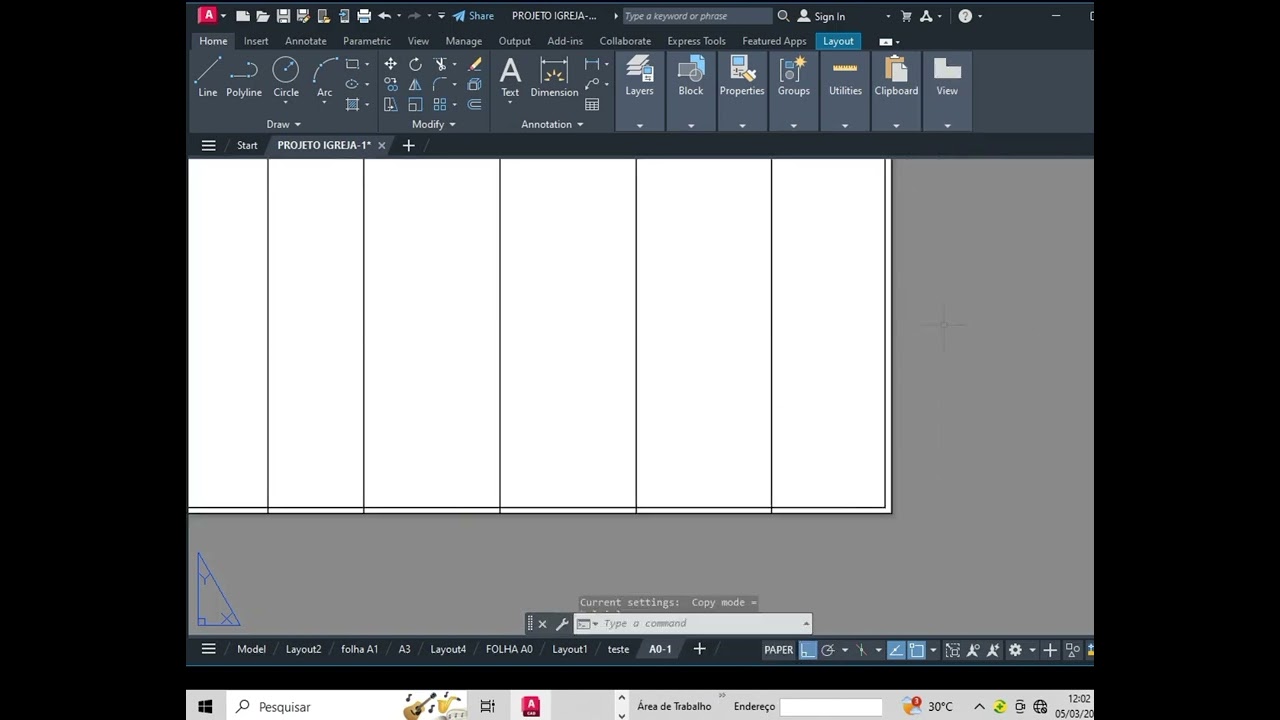Screen dimensions: 1280x720
Task: Click the Ellipse tool icon
Action: point(352,84)
